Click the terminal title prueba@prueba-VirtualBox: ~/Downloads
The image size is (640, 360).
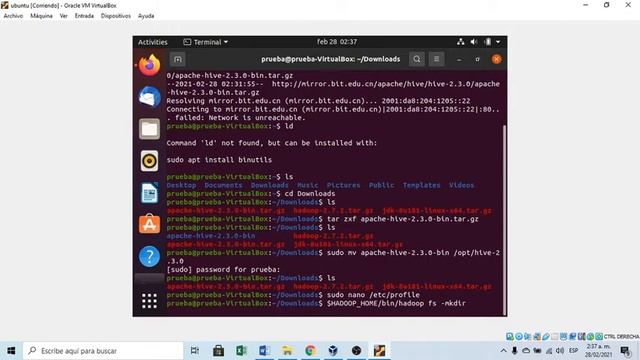[331, 59]
